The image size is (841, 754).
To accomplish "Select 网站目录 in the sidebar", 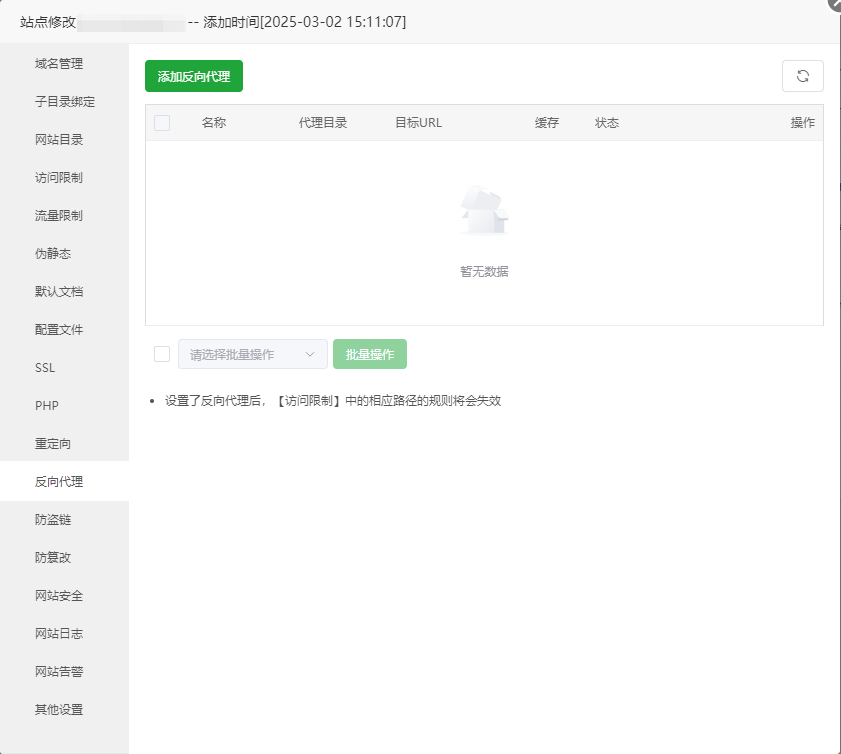I will 58,139.
